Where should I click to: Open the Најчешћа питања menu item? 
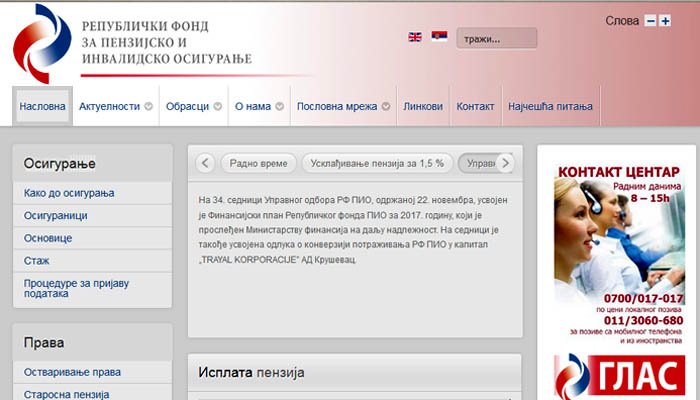[x=550, y=106]
